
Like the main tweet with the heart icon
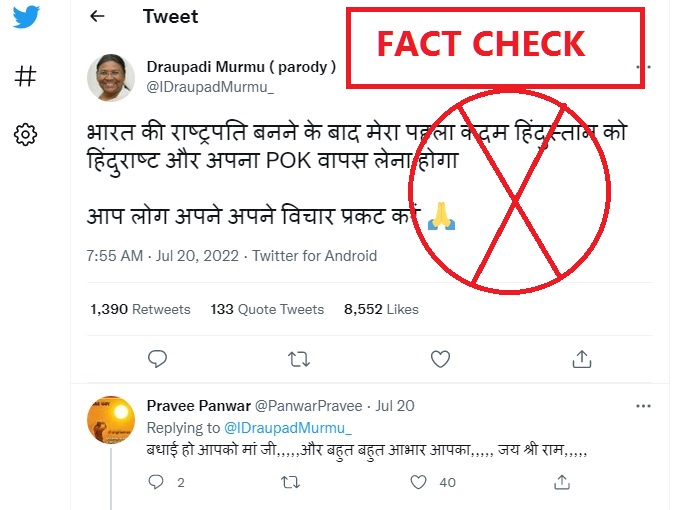(x=440, y=359)
